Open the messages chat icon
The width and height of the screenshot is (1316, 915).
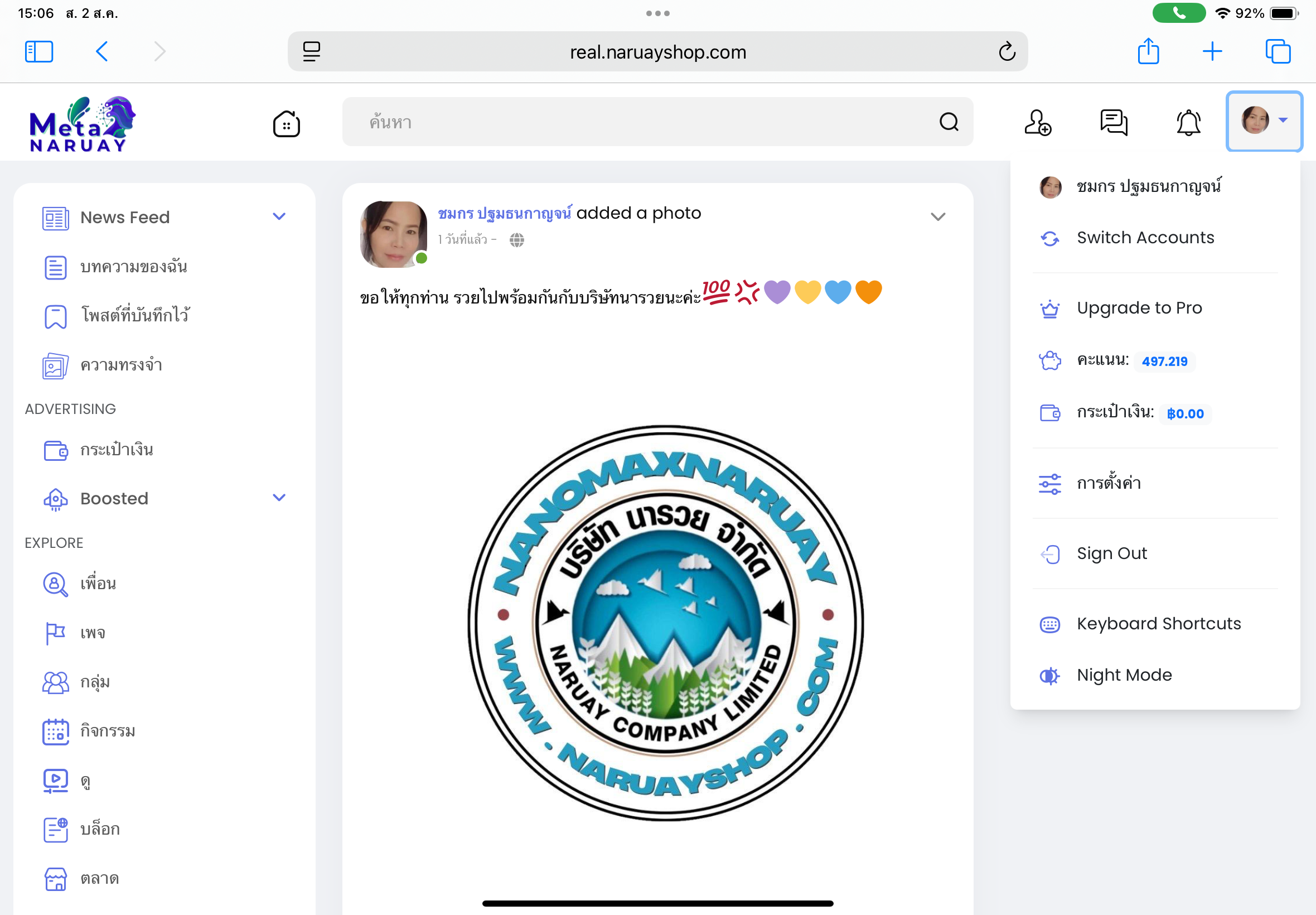[x=1113, y=122]
